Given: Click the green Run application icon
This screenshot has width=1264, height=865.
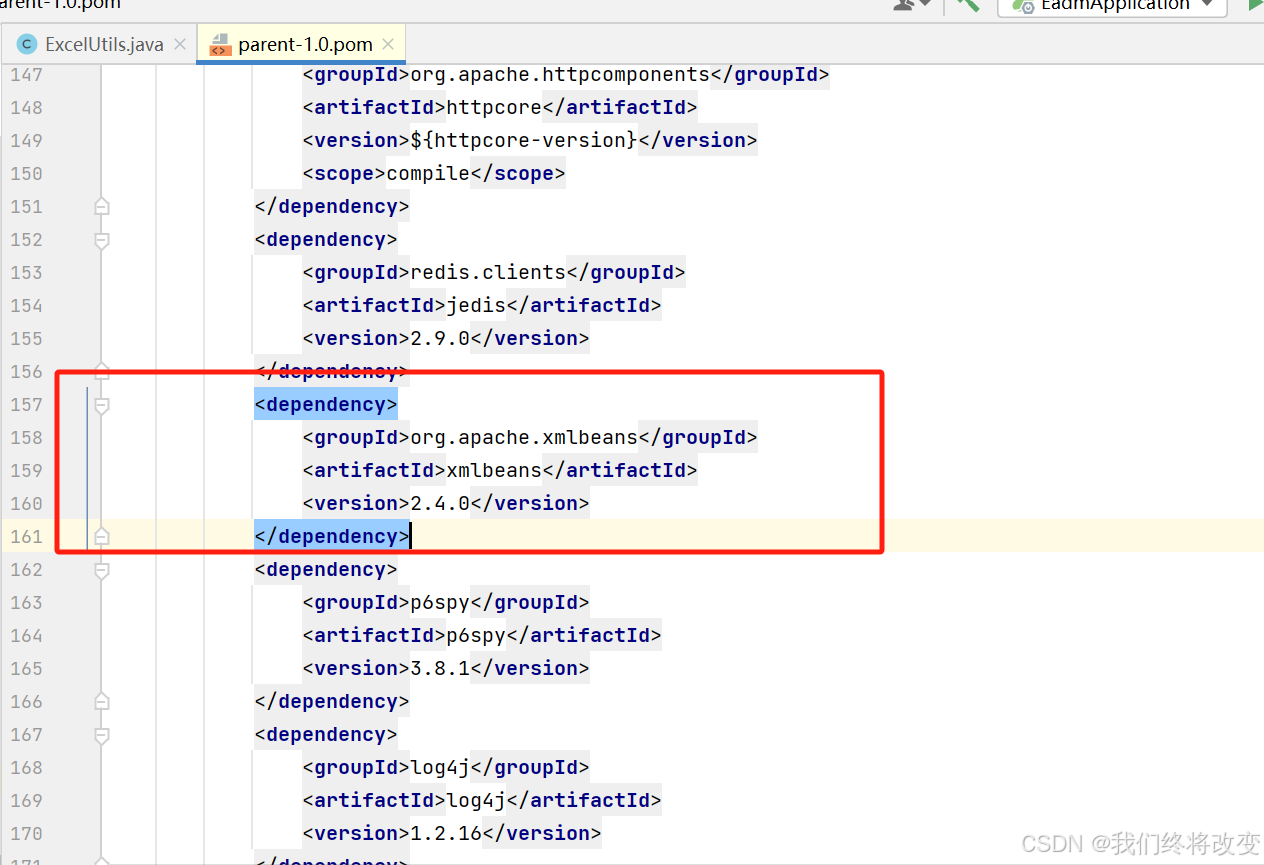Looking at the screenshot, I should (1257, 6).
